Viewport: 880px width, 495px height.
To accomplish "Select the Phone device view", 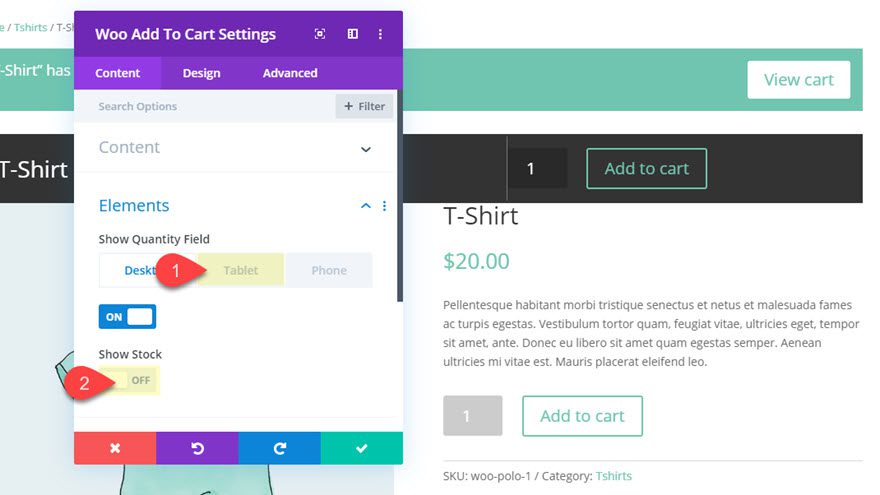I will point(329,270).
